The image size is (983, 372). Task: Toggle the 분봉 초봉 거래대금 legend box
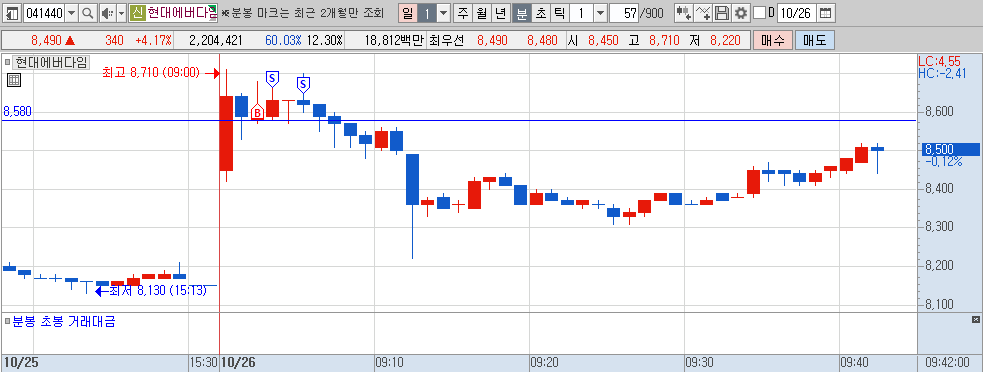click(x=8, y=322)
